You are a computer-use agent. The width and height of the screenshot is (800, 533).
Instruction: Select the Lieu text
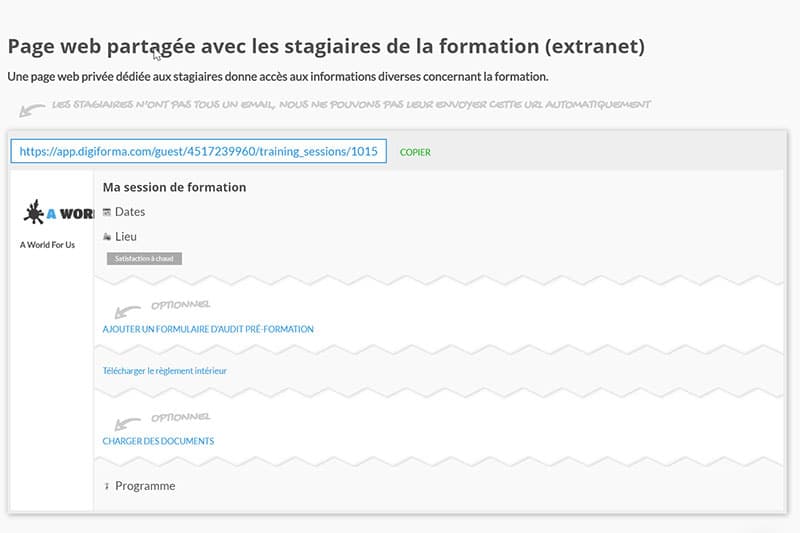126,237
